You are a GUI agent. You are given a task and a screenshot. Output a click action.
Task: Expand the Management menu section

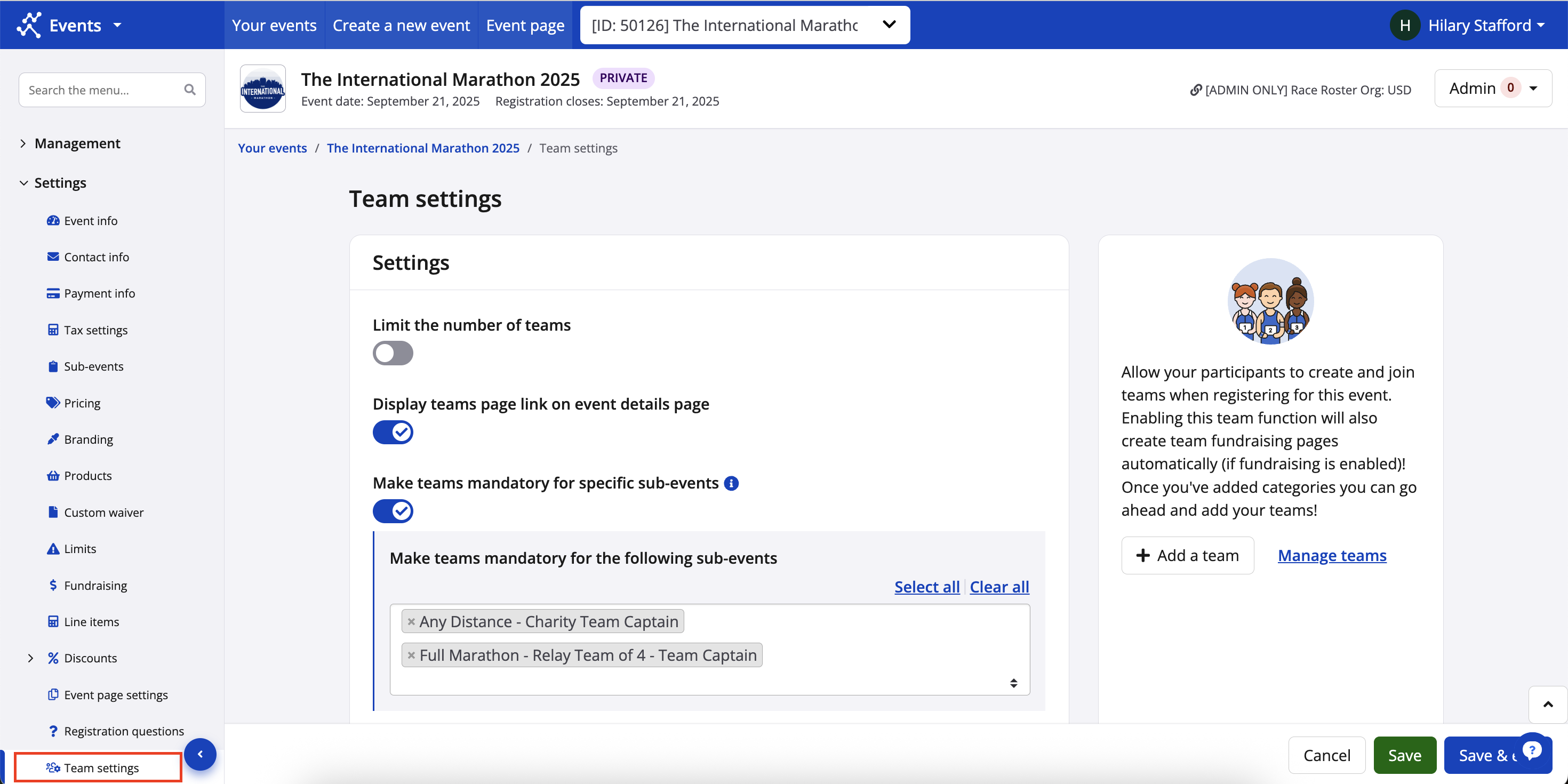(77, 143)
